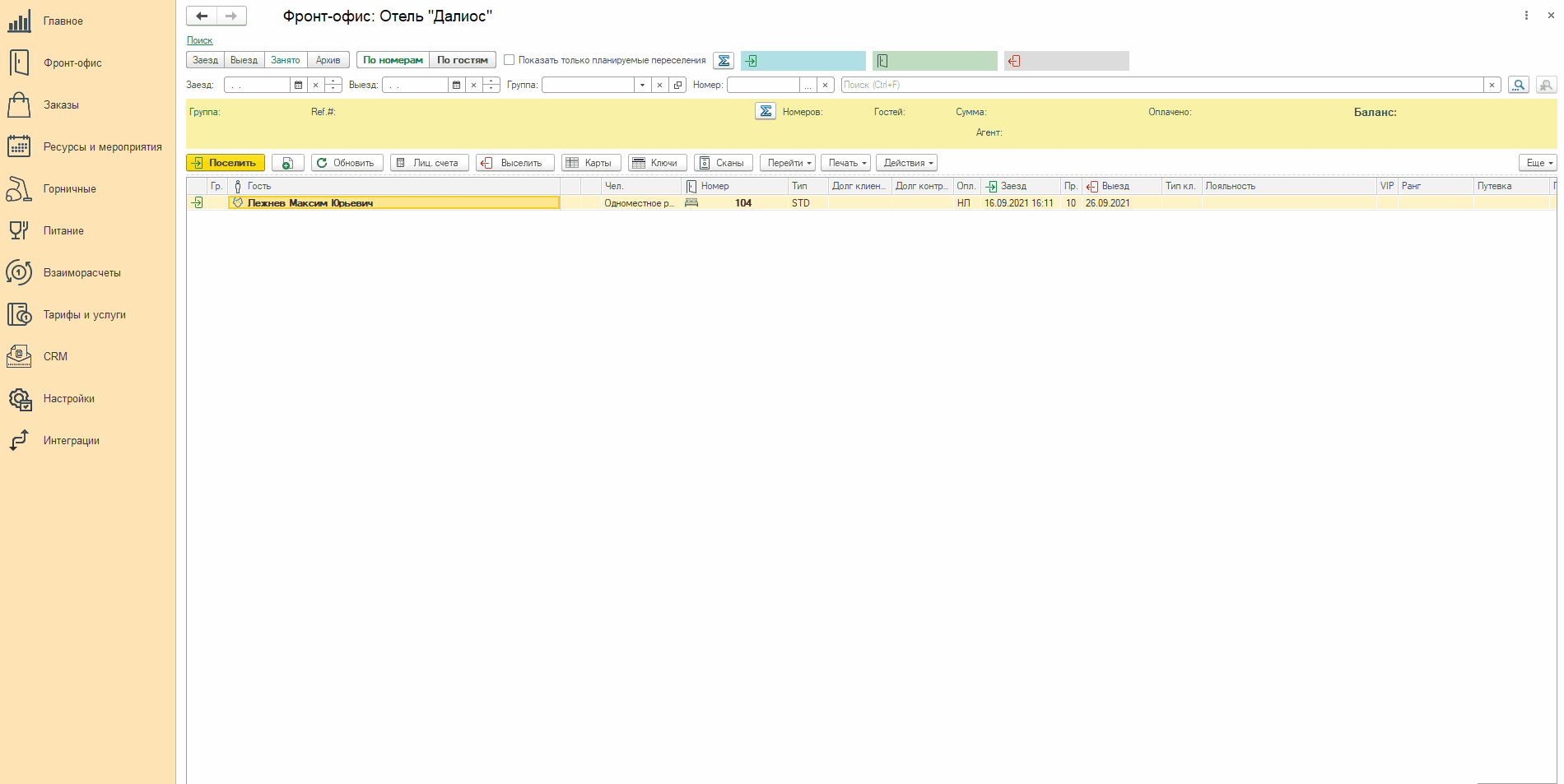Focus the Номер input field

(763, 85)
